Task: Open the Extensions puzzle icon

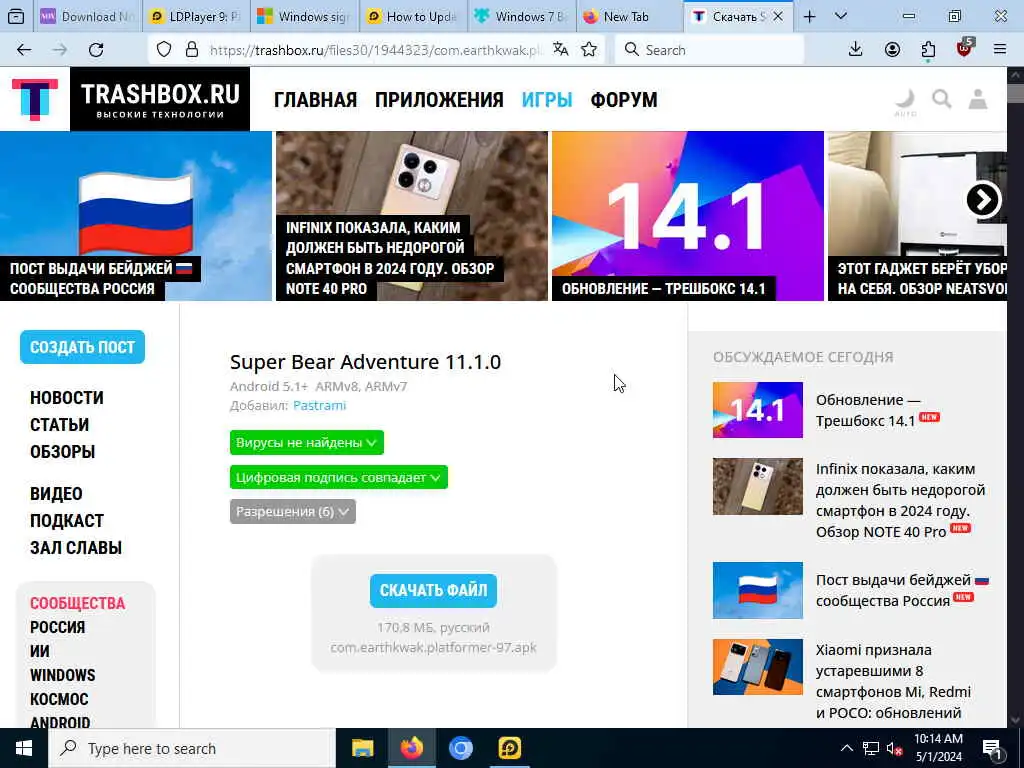Action: click(x=928, y=50)
